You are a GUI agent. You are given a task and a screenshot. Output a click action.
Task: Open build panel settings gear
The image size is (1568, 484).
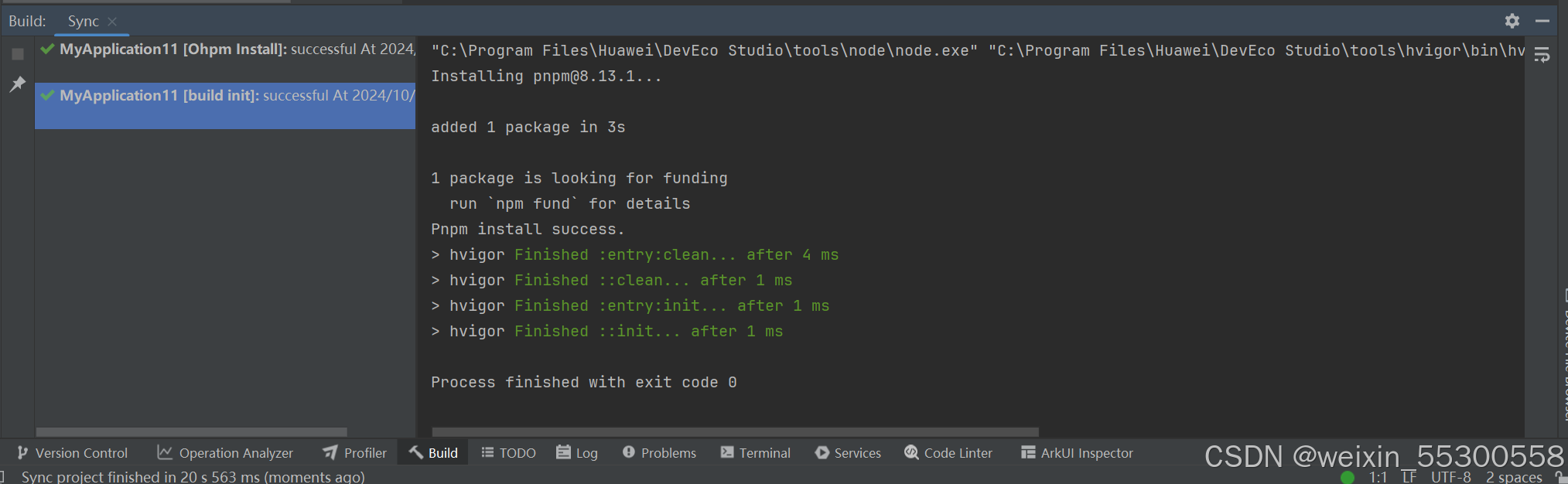click(1512, 21)
